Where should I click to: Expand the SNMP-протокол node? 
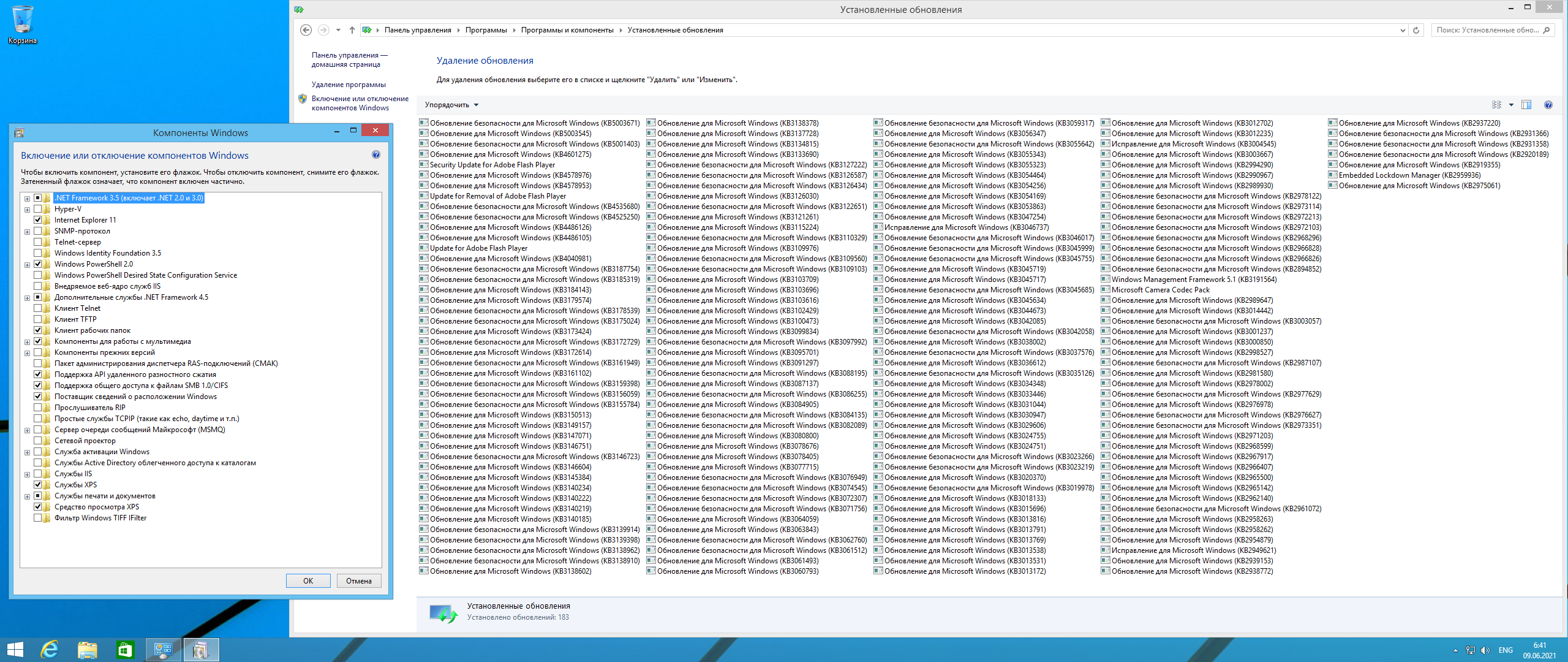coord(27,232)
